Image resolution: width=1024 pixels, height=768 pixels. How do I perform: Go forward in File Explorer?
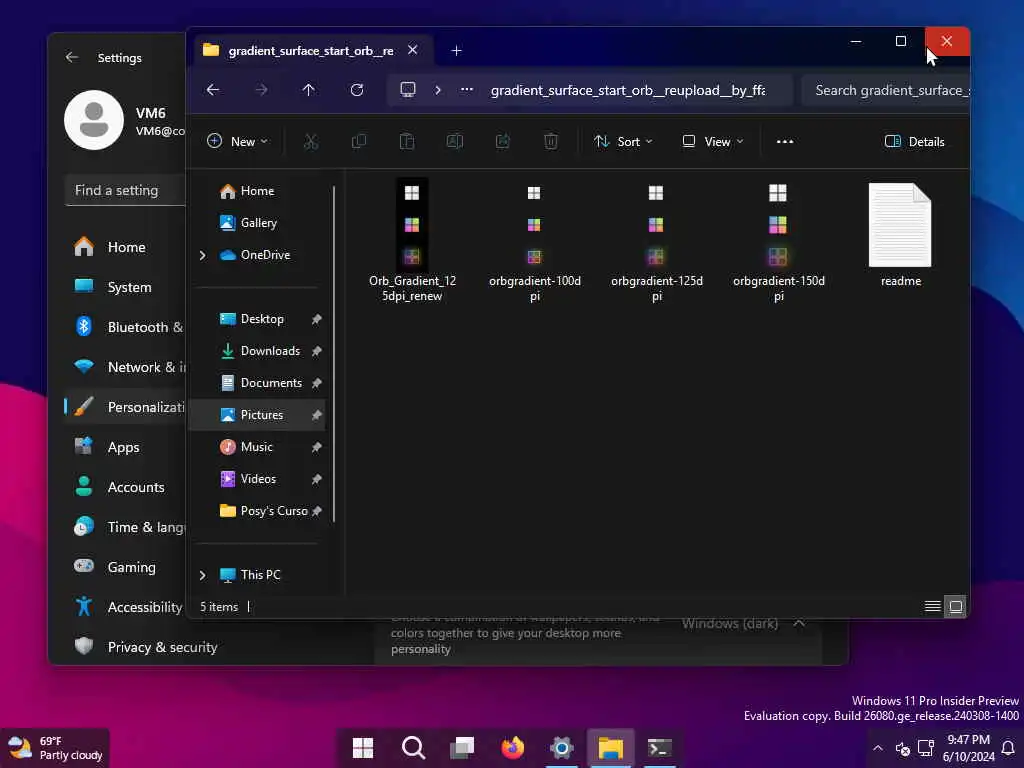(x=261, y=90)
